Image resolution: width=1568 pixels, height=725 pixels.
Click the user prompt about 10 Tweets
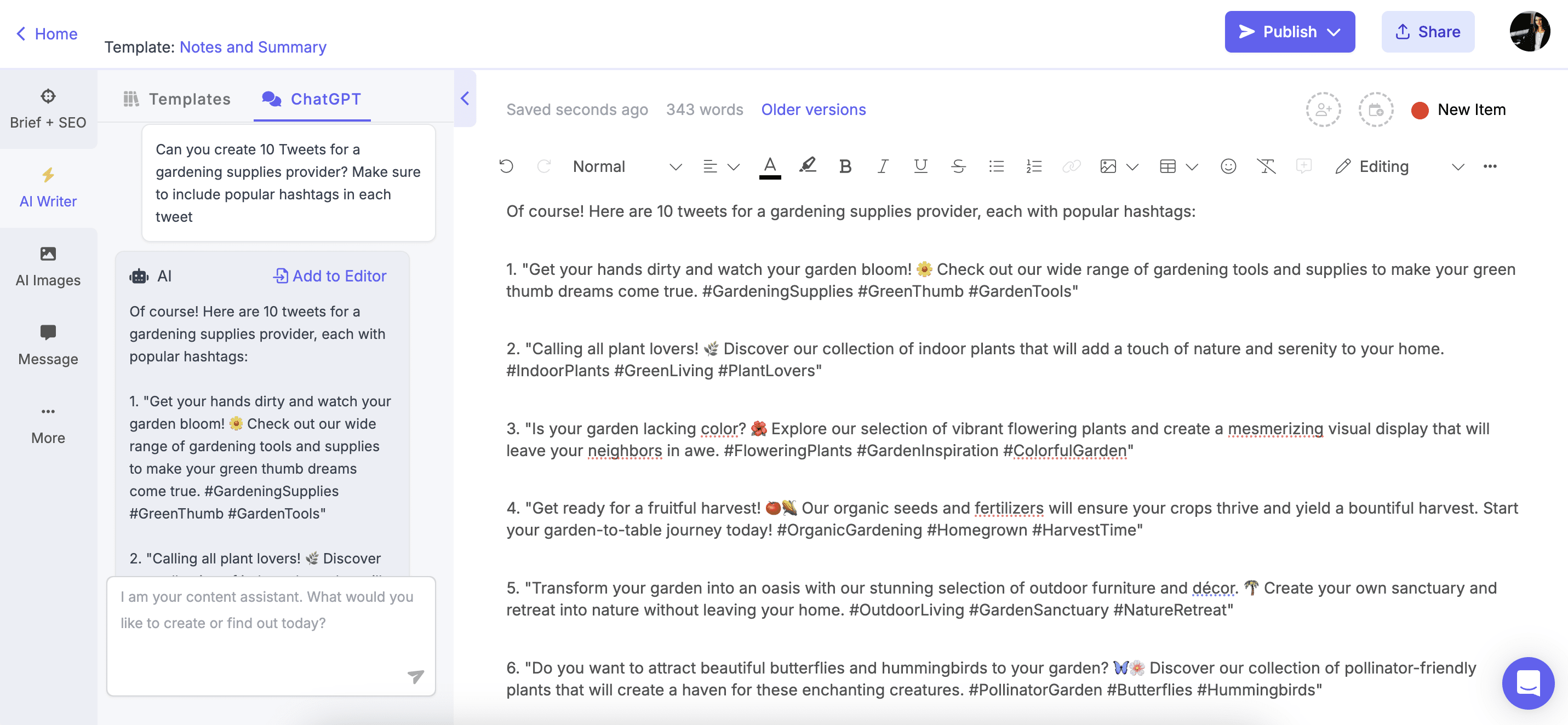pyautogui.click(x=288, y=183)
